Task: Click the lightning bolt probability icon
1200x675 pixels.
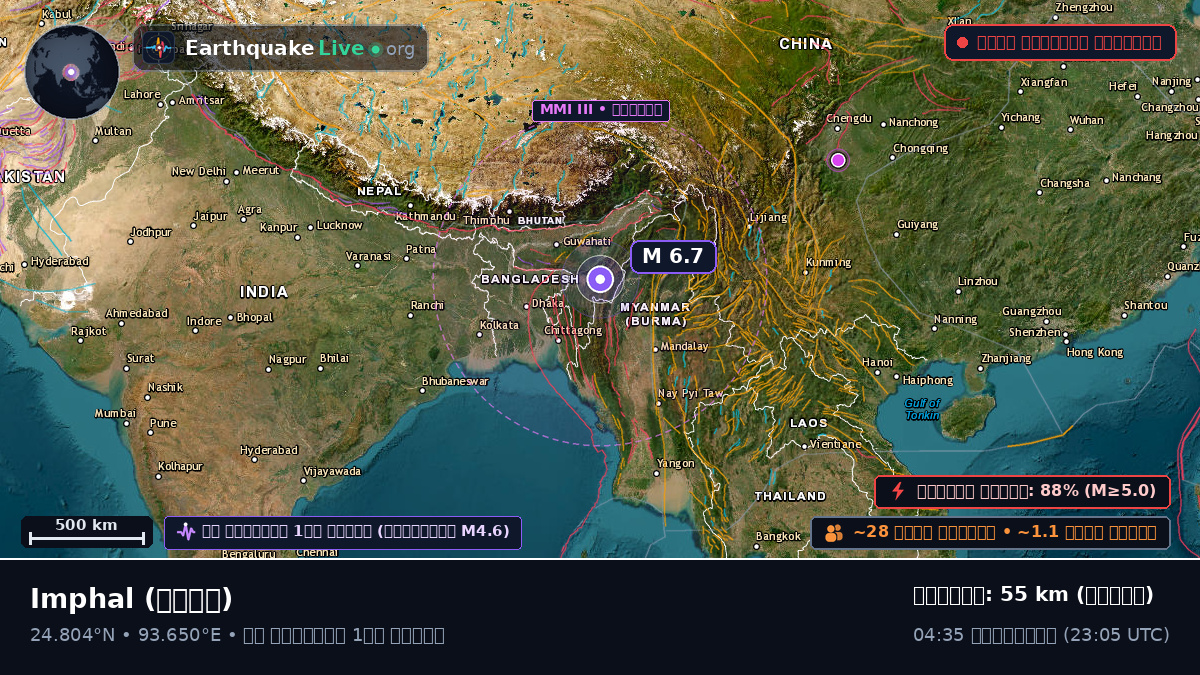Action: 898,491
